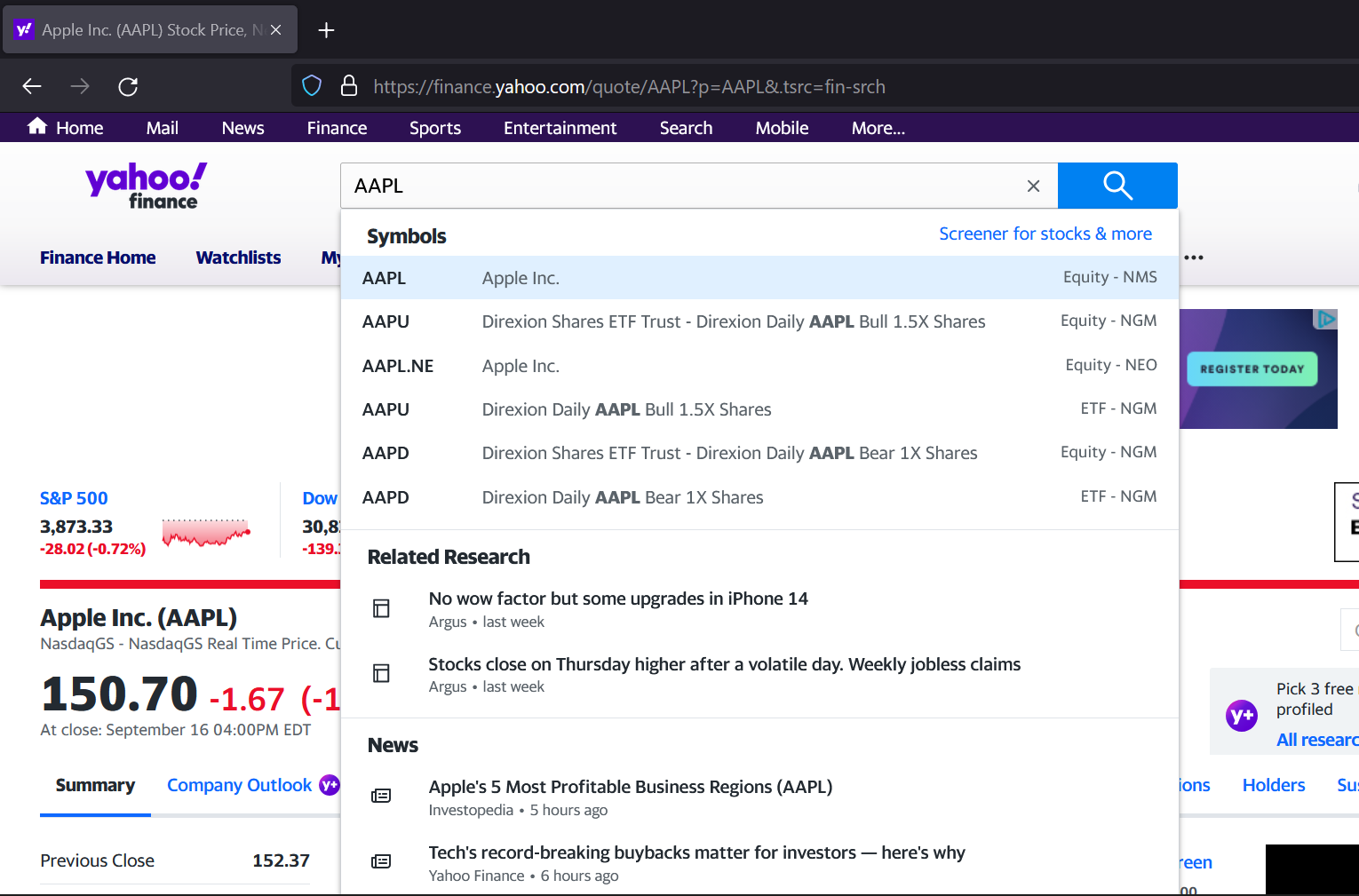Open All research link on right
1359x896 pixels.
point(1317,740)
